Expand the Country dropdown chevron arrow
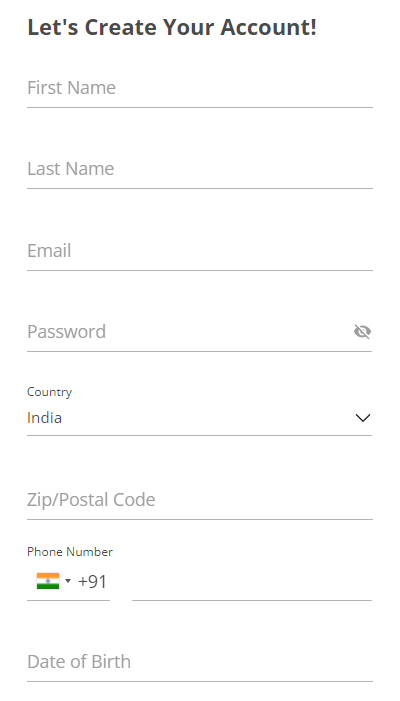 (363, 418)
